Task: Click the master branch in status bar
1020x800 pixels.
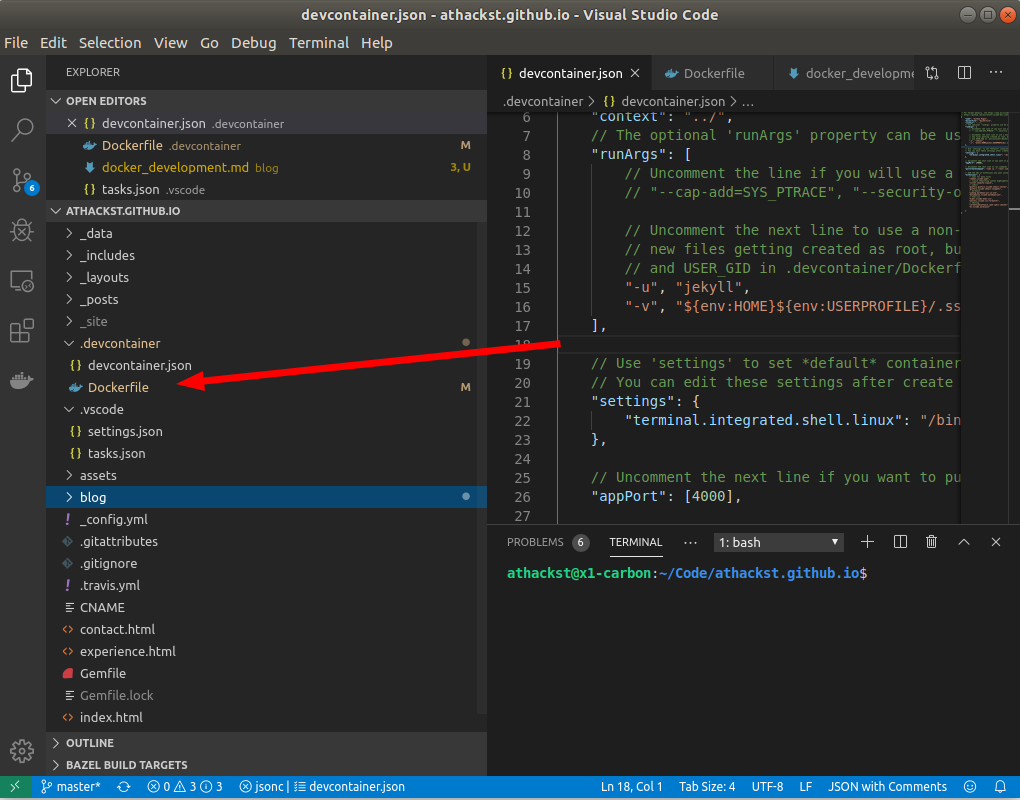Action: click(x=70, y=787)
